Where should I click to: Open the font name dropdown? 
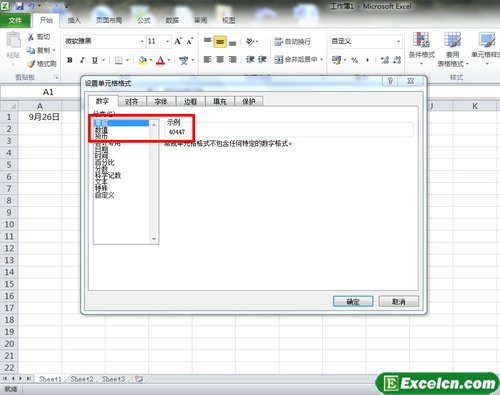click(x=142, y=41)
